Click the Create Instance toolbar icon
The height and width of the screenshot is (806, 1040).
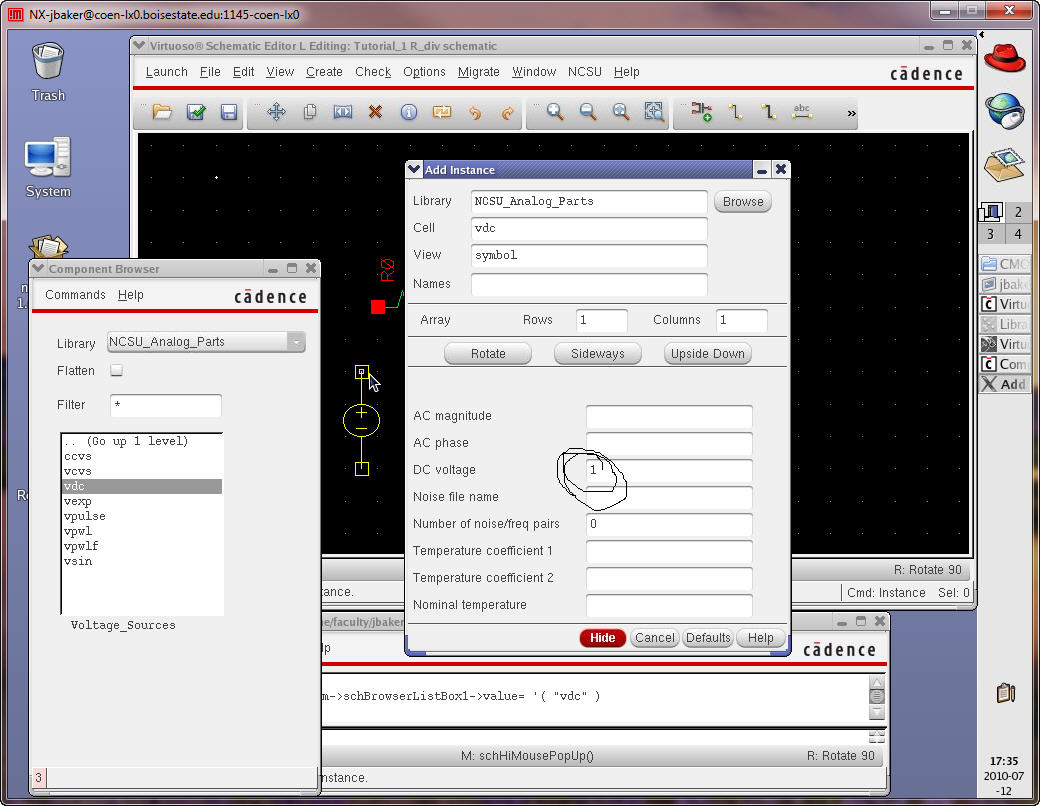701,113
